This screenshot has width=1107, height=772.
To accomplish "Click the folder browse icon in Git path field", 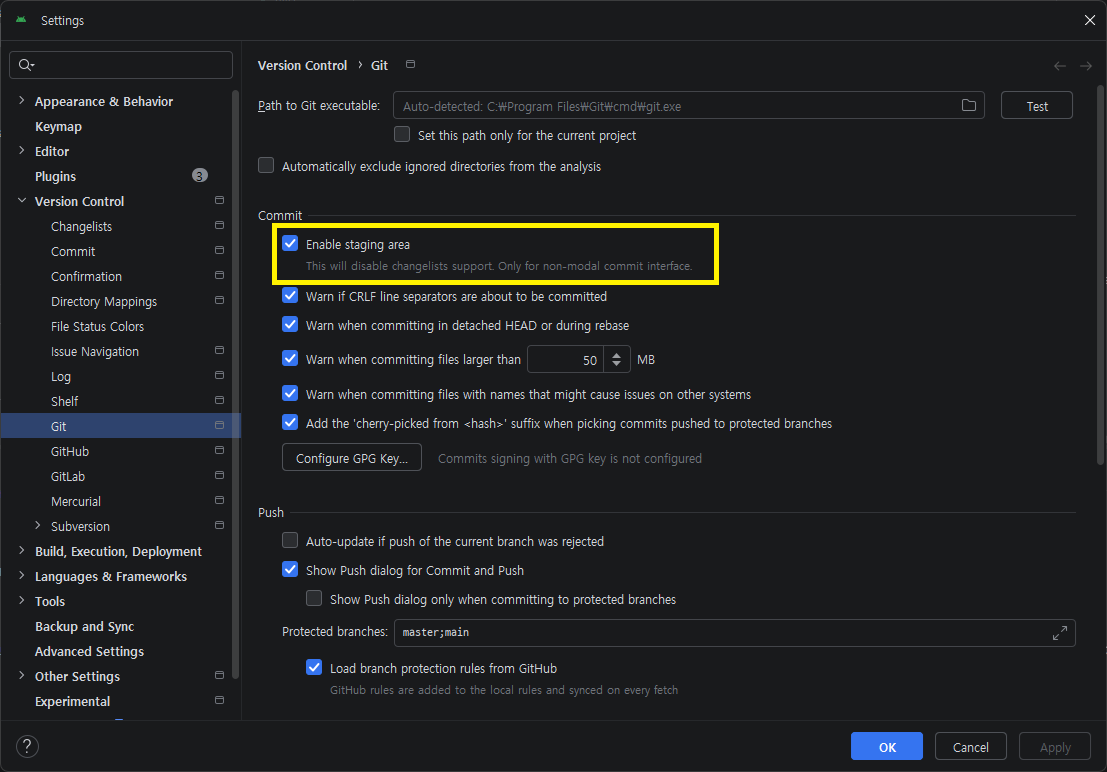I will (969, 105).
